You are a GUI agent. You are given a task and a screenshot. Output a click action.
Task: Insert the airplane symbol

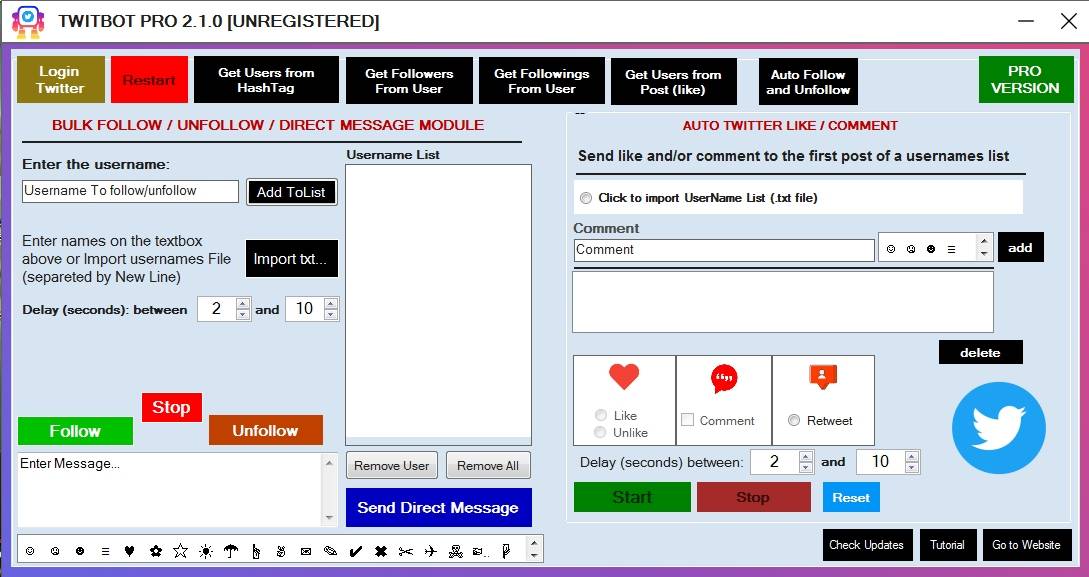coord(431,551)
